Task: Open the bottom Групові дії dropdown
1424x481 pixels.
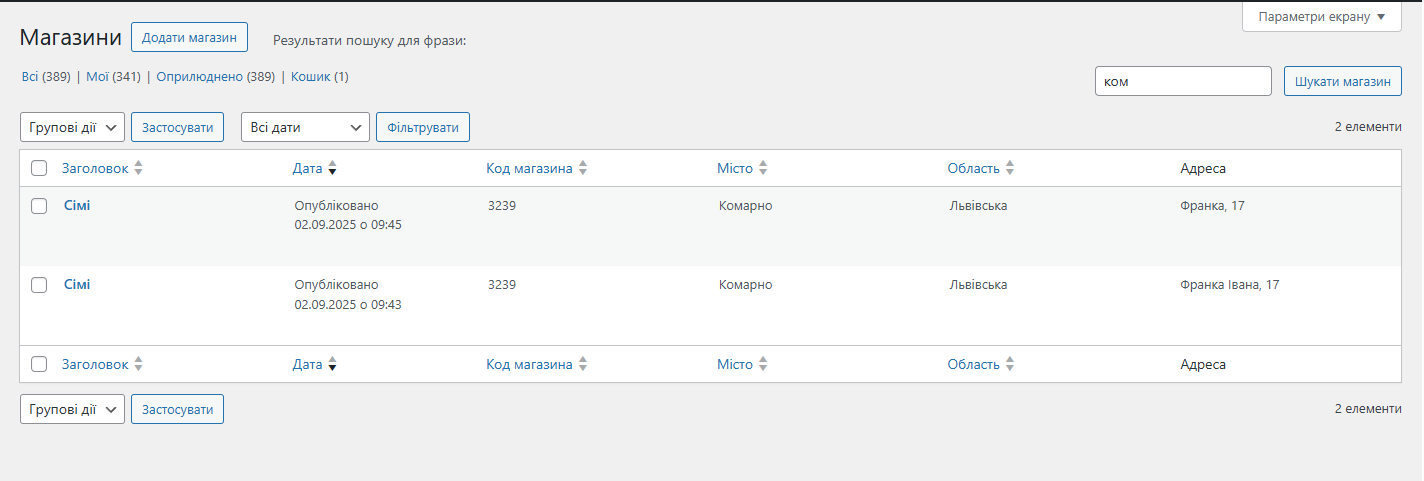Action: pos(72,408)
